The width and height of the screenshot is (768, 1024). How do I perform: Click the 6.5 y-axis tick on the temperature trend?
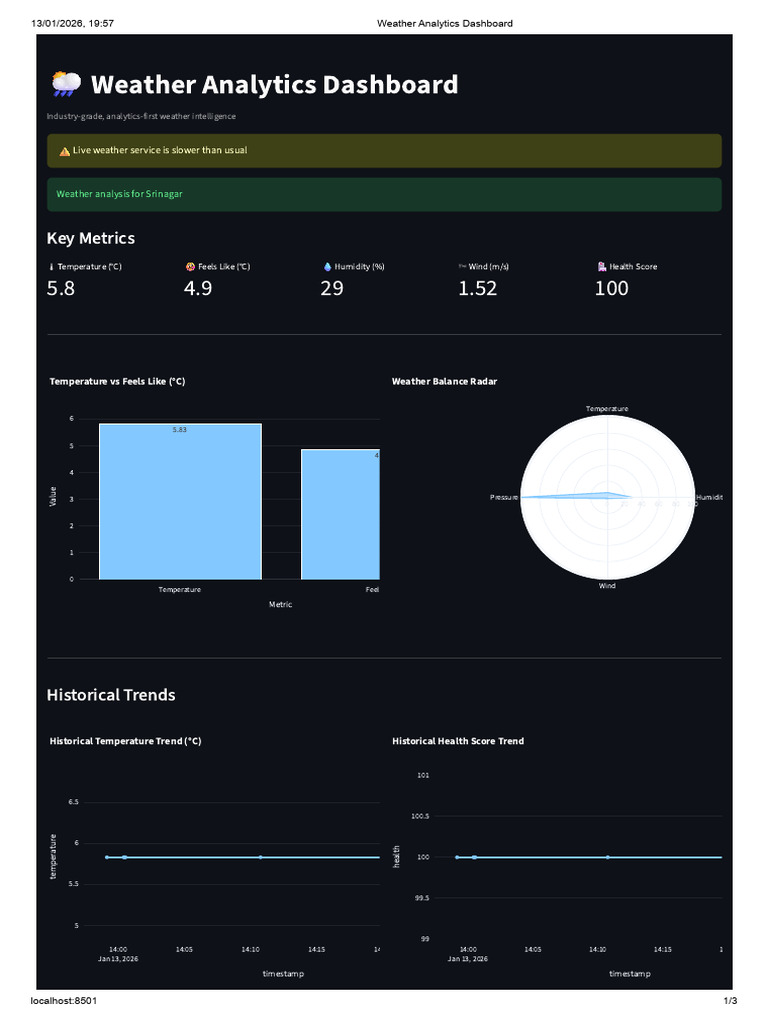pos(73,802)
